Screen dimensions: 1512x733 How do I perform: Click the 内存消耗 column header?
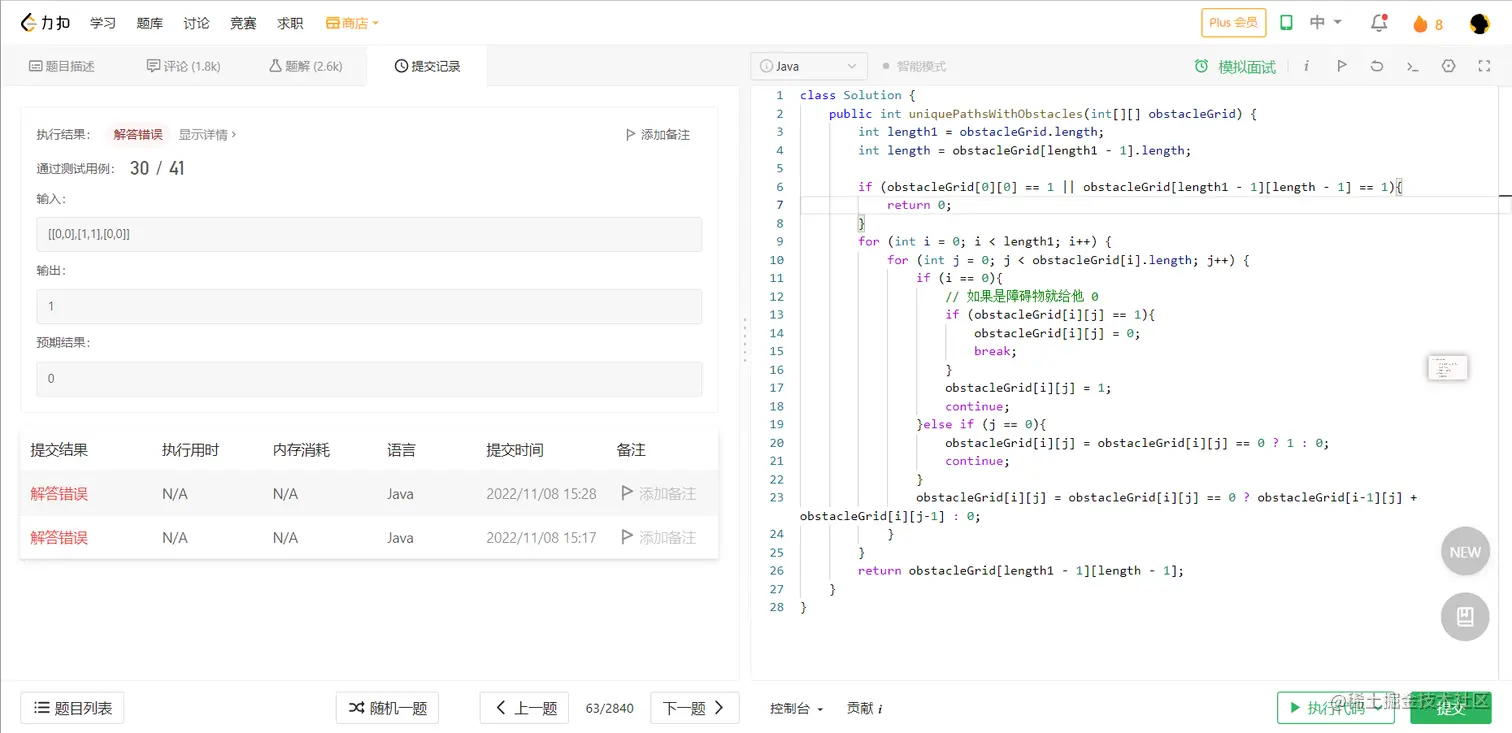[x=301, y=450]
